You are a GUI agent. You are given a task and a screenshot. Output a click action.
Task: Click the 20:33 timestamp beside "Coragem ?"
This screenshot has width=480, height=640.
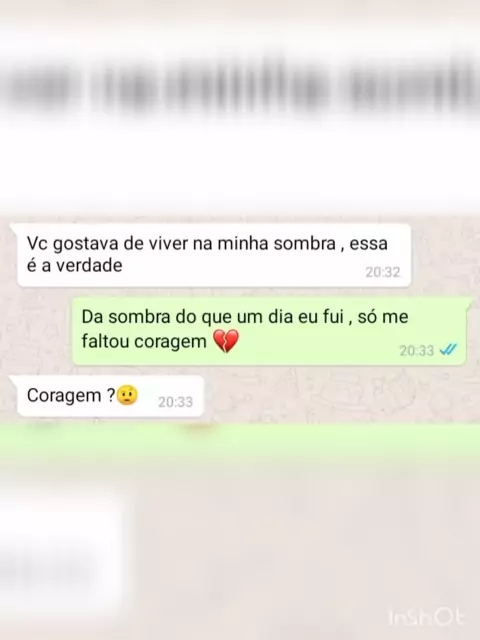tap(175, 402)
